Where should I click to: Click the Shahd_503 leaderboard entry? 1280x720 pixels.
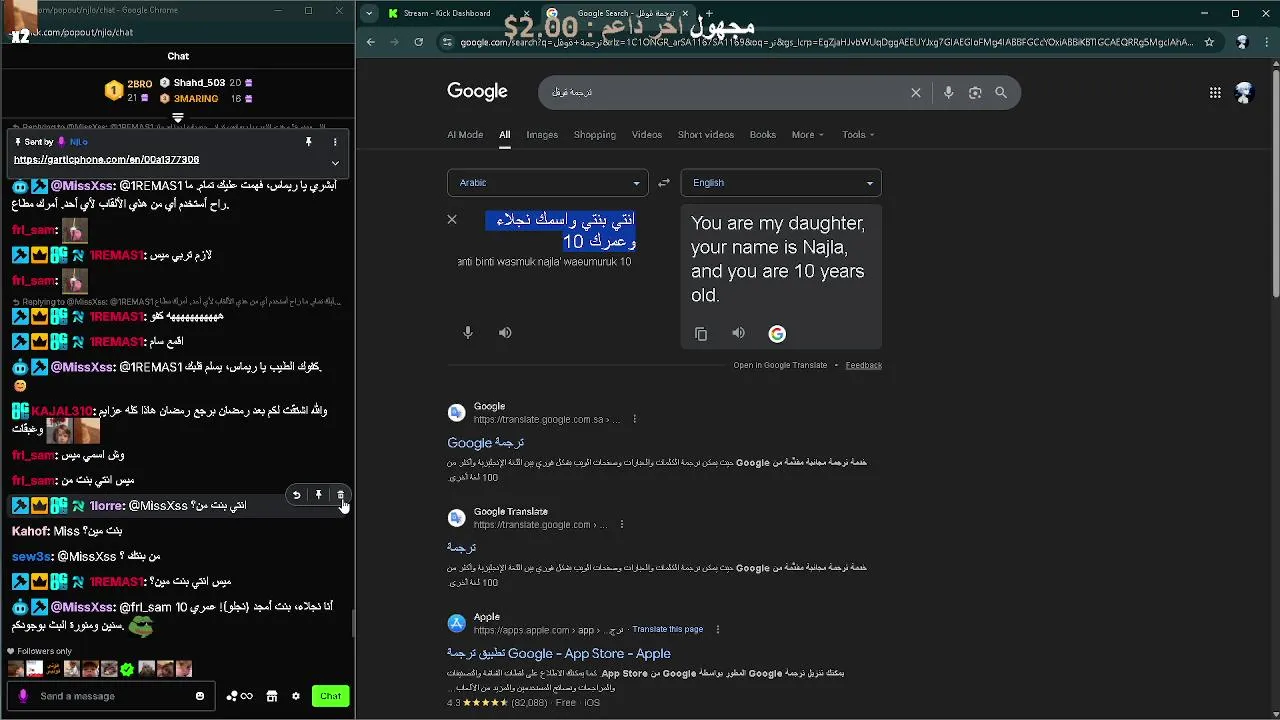pos(206,83)
